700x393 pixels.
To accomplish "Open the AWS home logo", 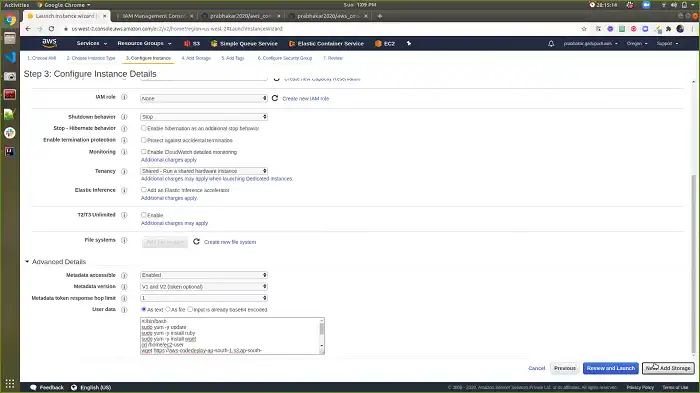I will [49, 43].
